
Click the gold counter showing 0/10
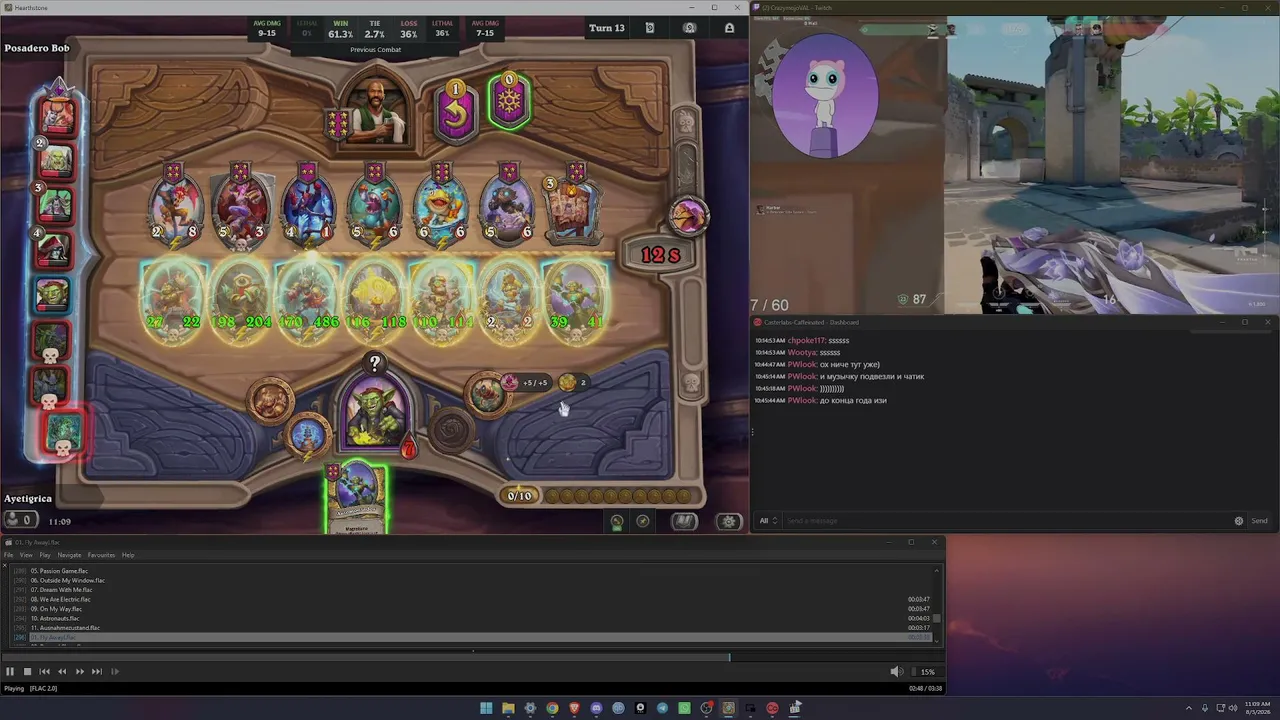click(519, 496)
